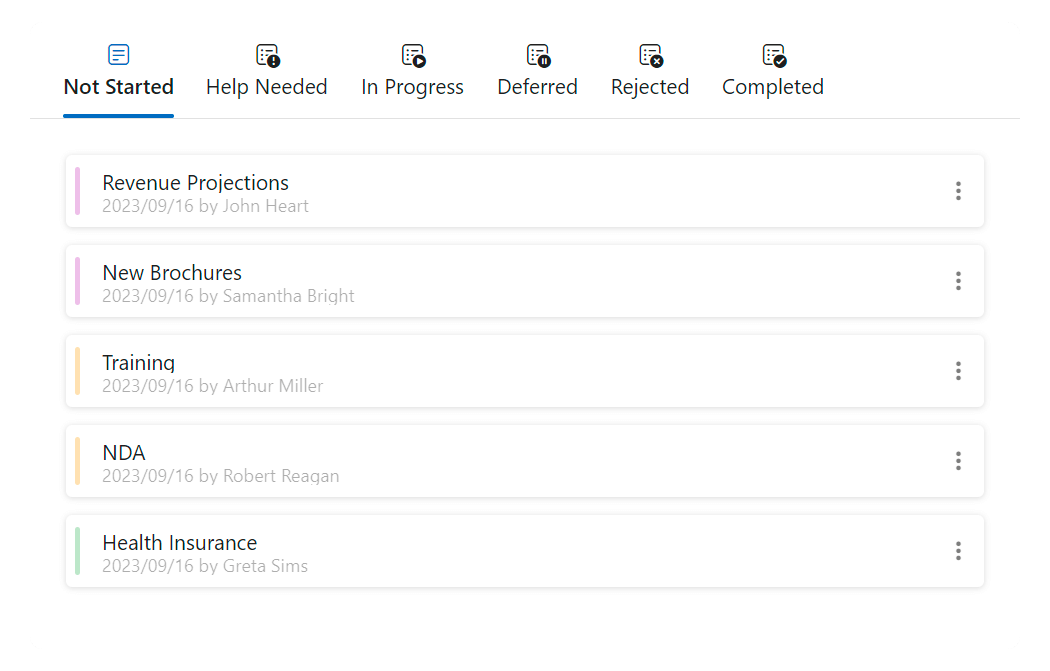Select the Deferred tab label
This screenshot has width=1050, height=671.
tap(537, 87)
